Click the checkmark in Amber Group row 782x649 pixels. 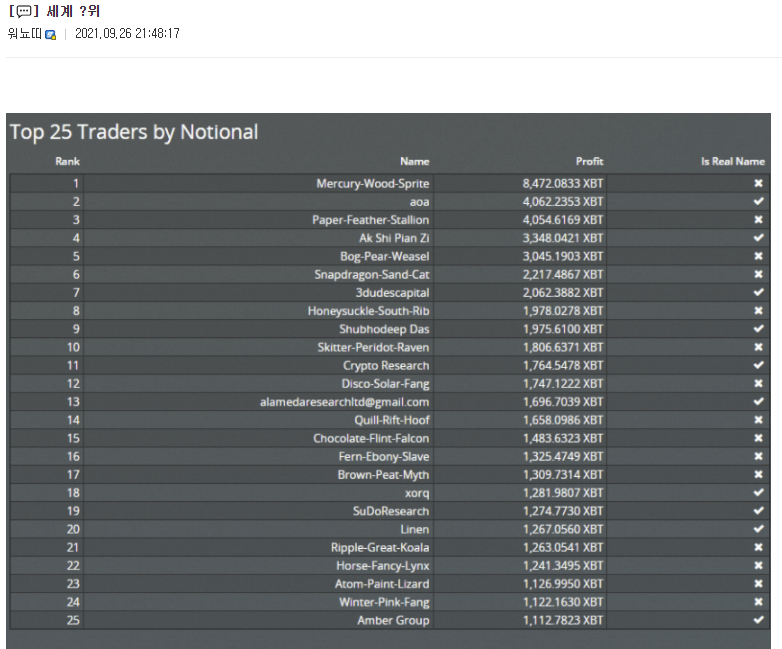pyautogui.click(x=758, y=620)
